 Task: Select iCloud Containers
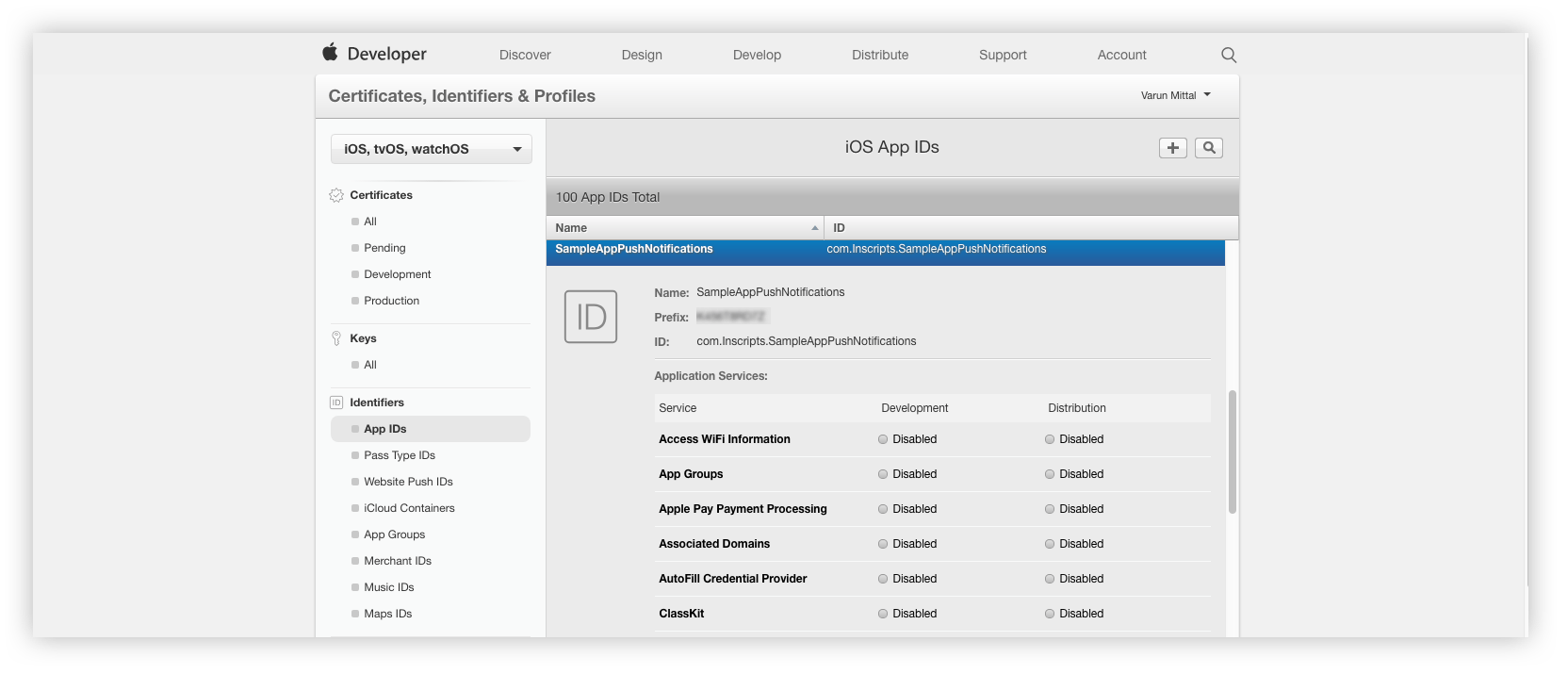click(x=409, y=508)
